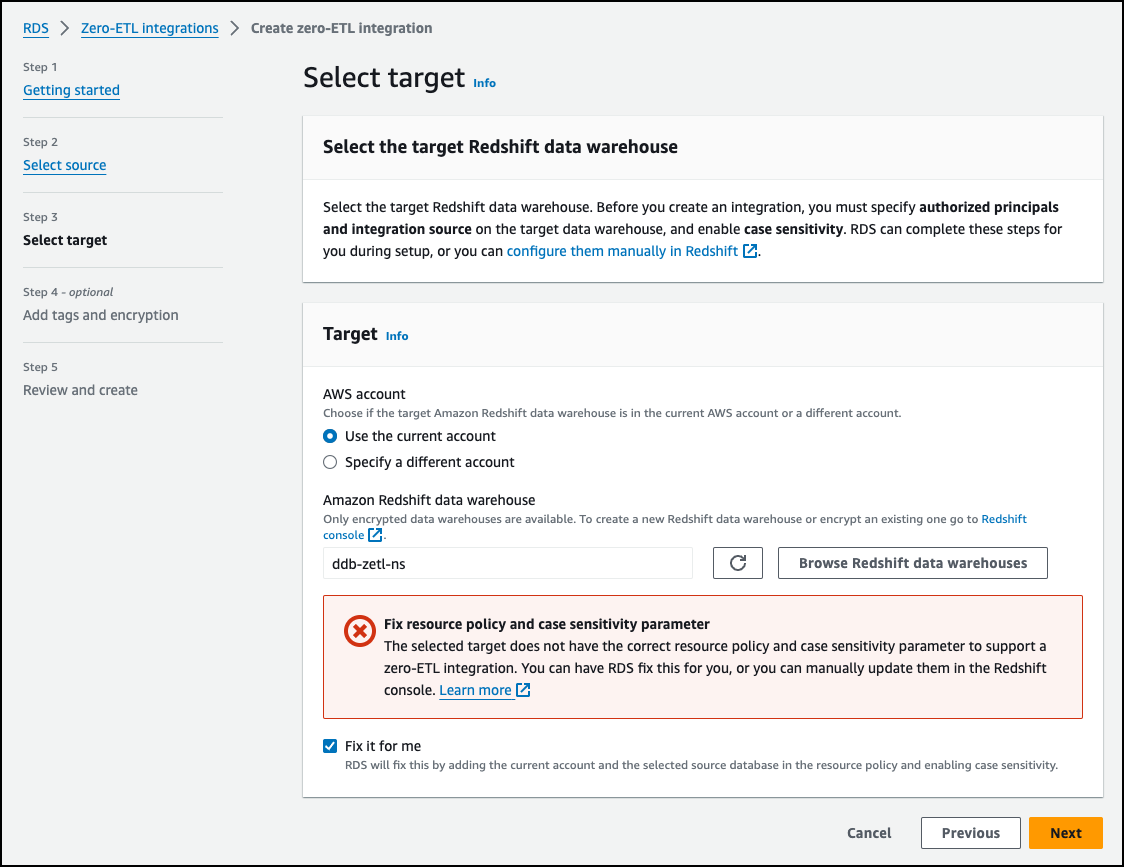Select Specify a different account option
1124x867 pixels.
coord(330,462)
